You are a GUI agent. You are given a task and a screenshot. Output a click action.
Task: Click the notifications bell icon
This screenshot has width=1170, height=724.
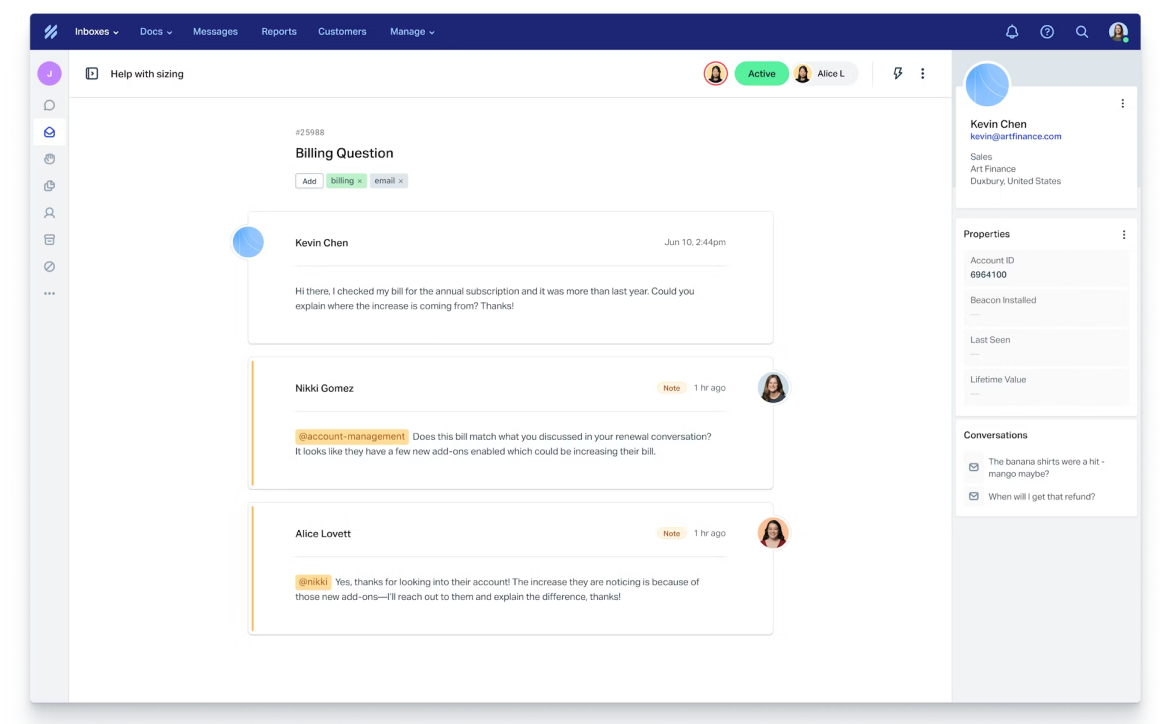(x=1012, y=32)
